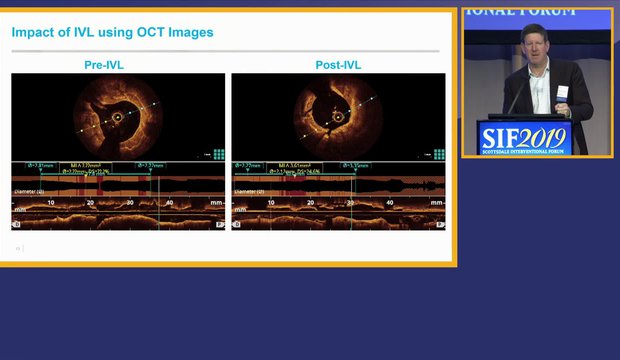This screenshot has height=360, width=620.
Task: Click the teal grid icon in Pre-IVL panel
Action: click(219, 154)
